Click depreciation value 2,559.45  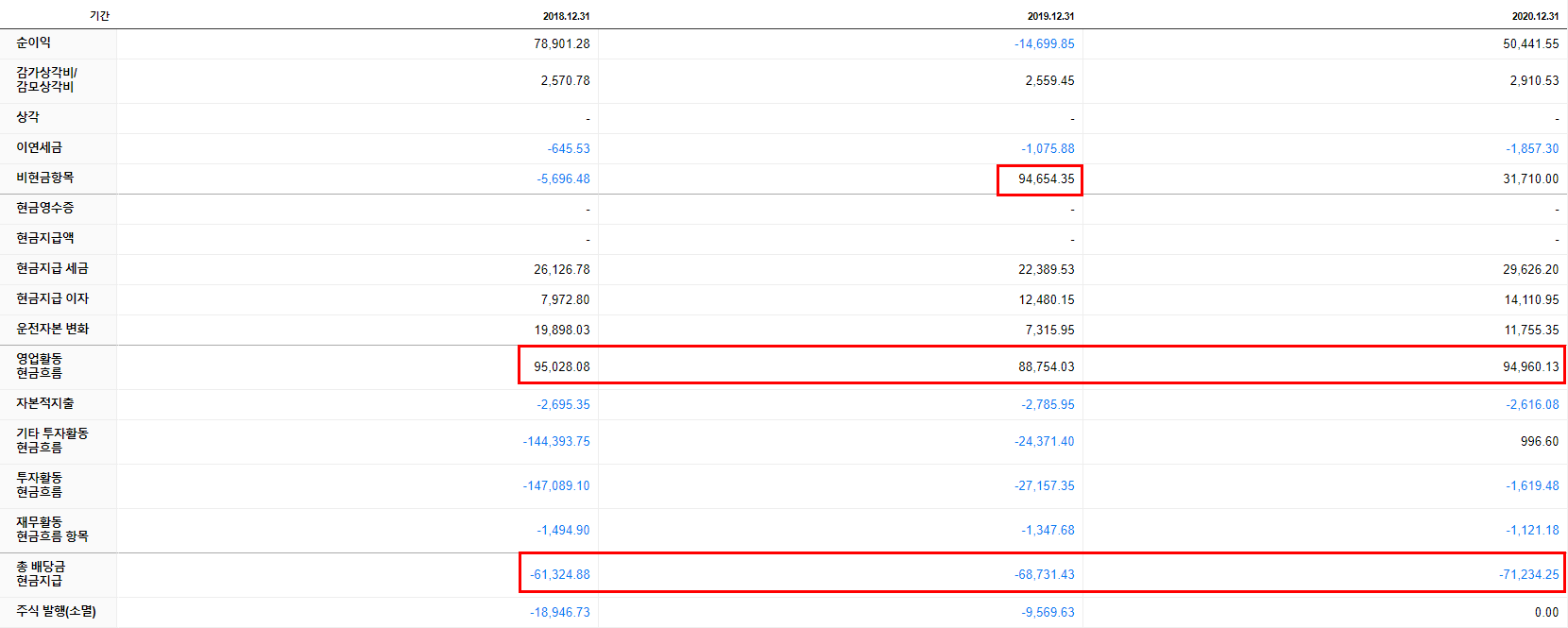click(x=1049, y=80)
